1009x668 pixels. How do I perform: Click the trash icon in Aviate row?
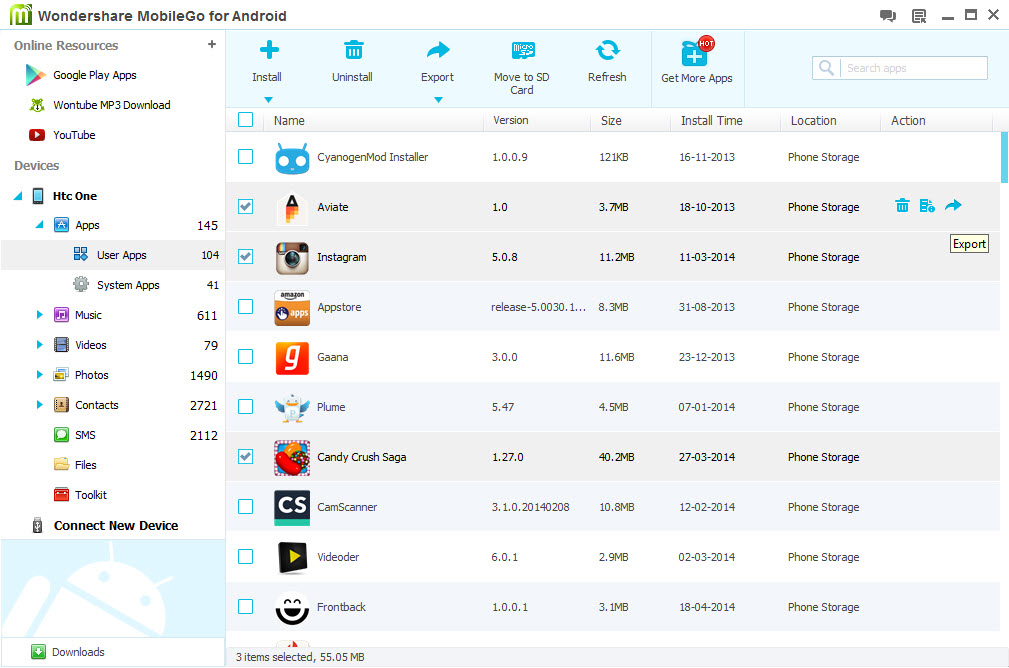click(902, 205)
